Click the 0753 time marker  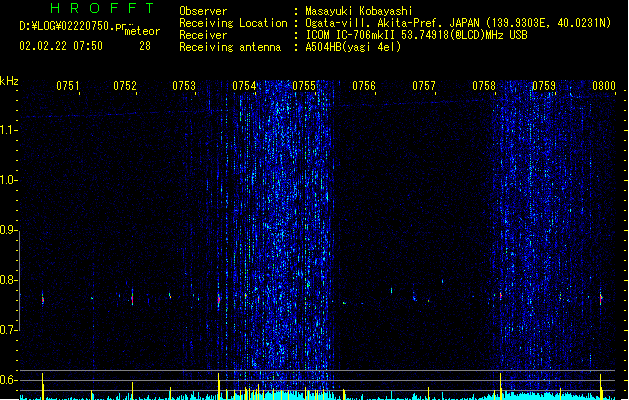(184, 86)
